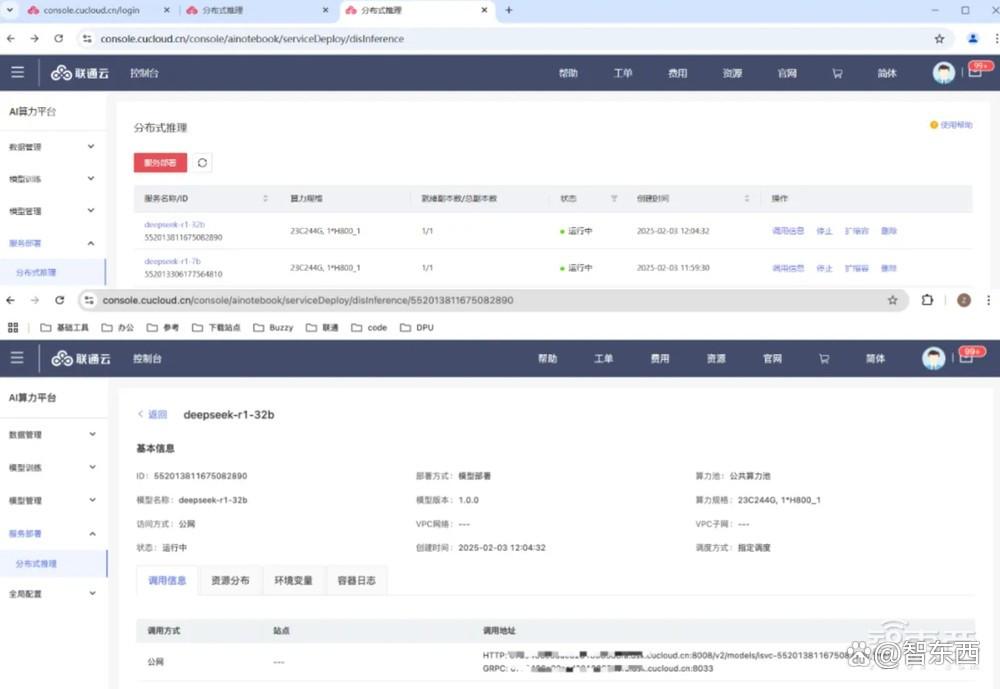The width and height of the screenshot is (1000, 689).
Task: Close the console.cucloud.cn/login tab
Action: pos(166,10)
